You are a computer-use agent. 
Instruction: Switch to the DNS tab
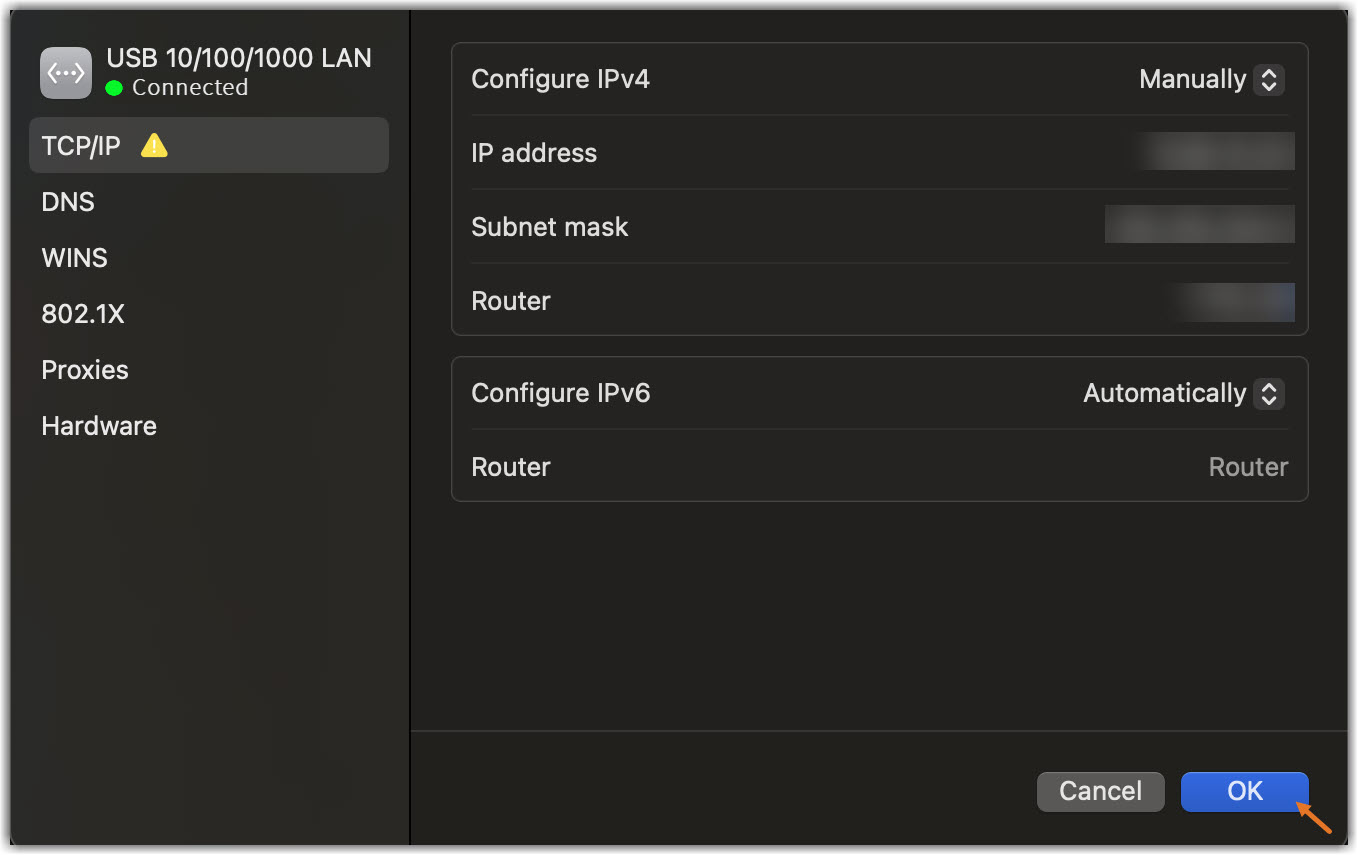point(68,202)
